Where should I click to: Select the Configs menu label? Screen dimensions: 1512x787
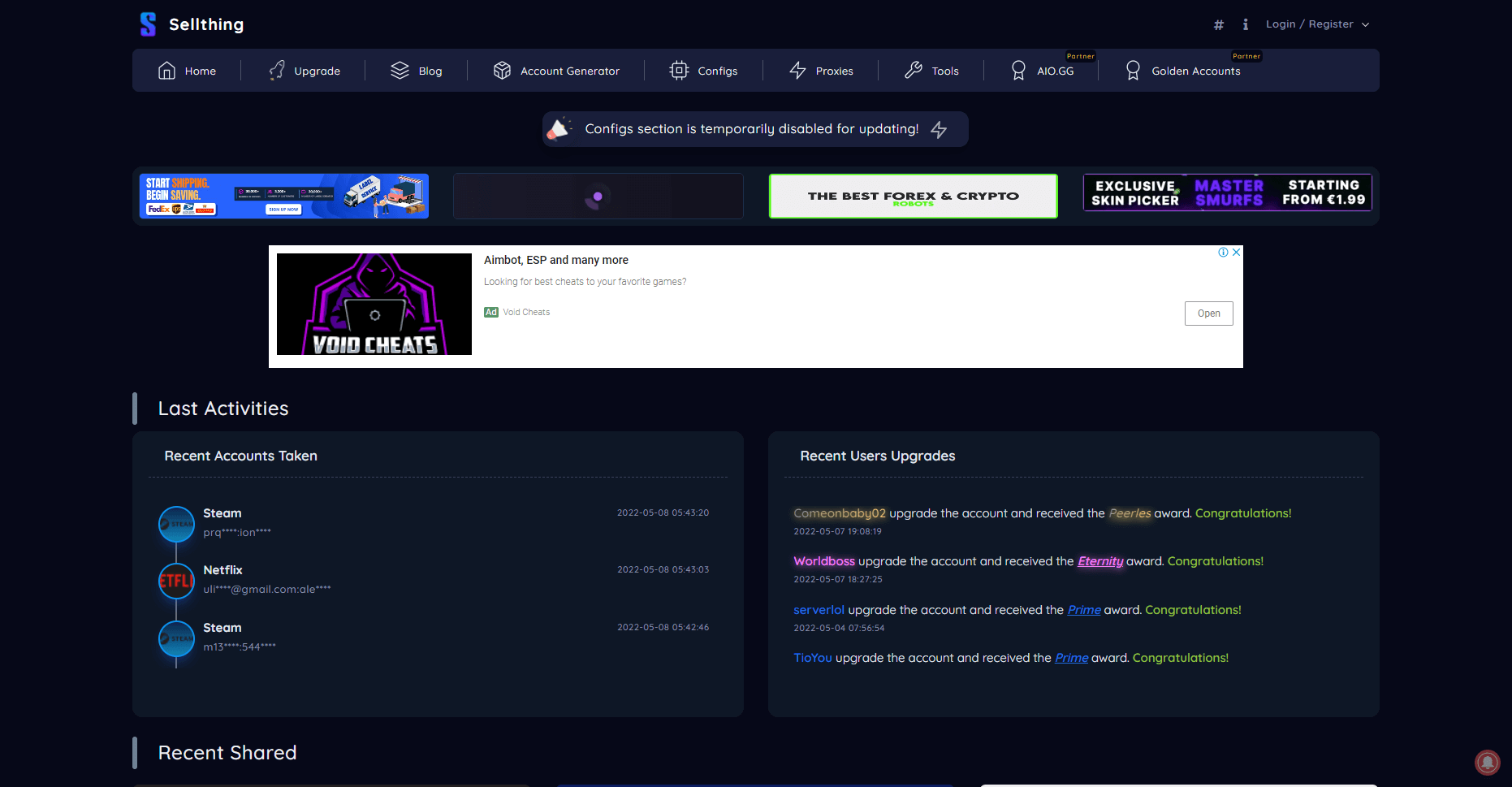coord(718,71)
